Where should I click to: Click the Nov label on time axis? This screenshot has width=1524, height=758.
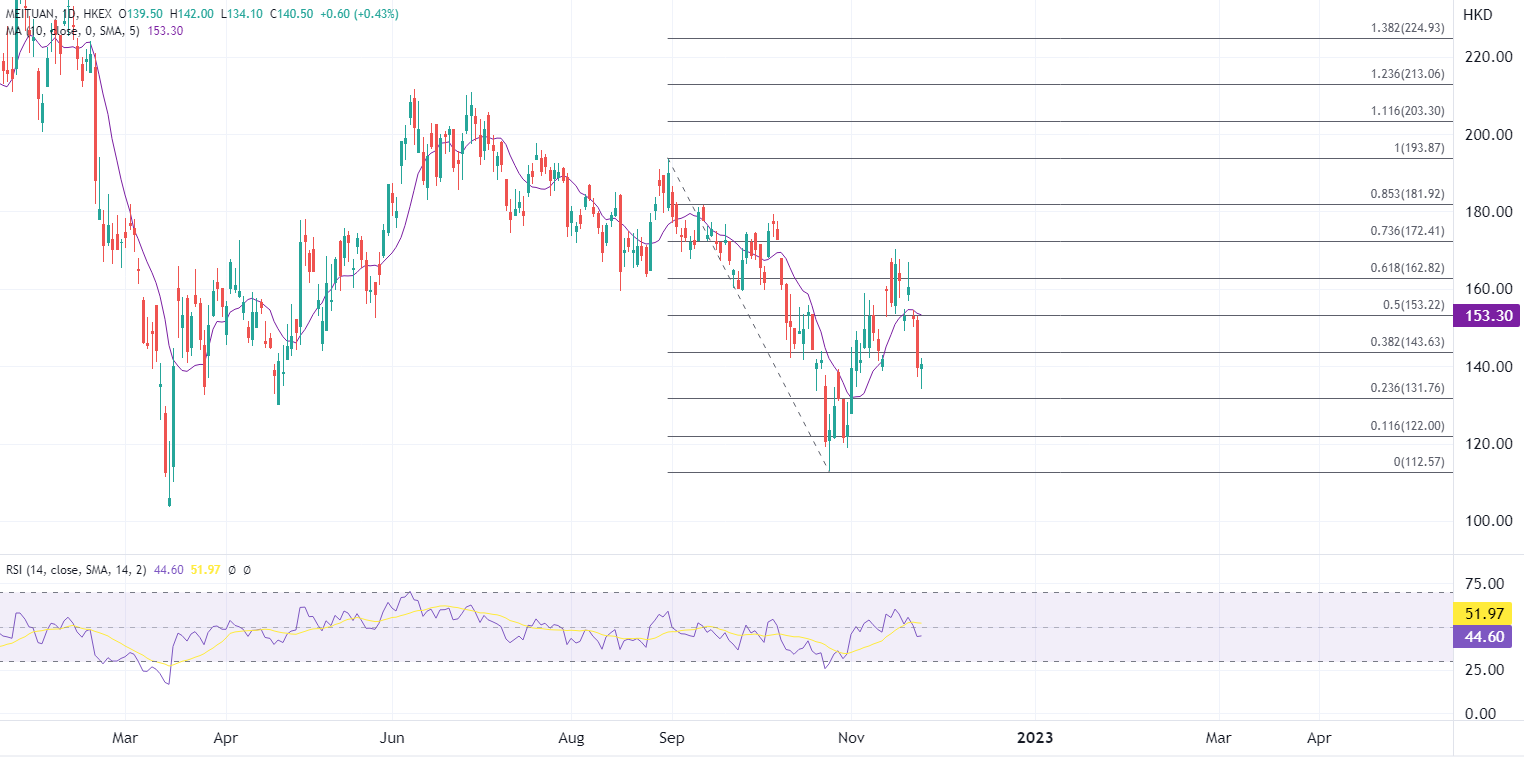click(850, 738)
